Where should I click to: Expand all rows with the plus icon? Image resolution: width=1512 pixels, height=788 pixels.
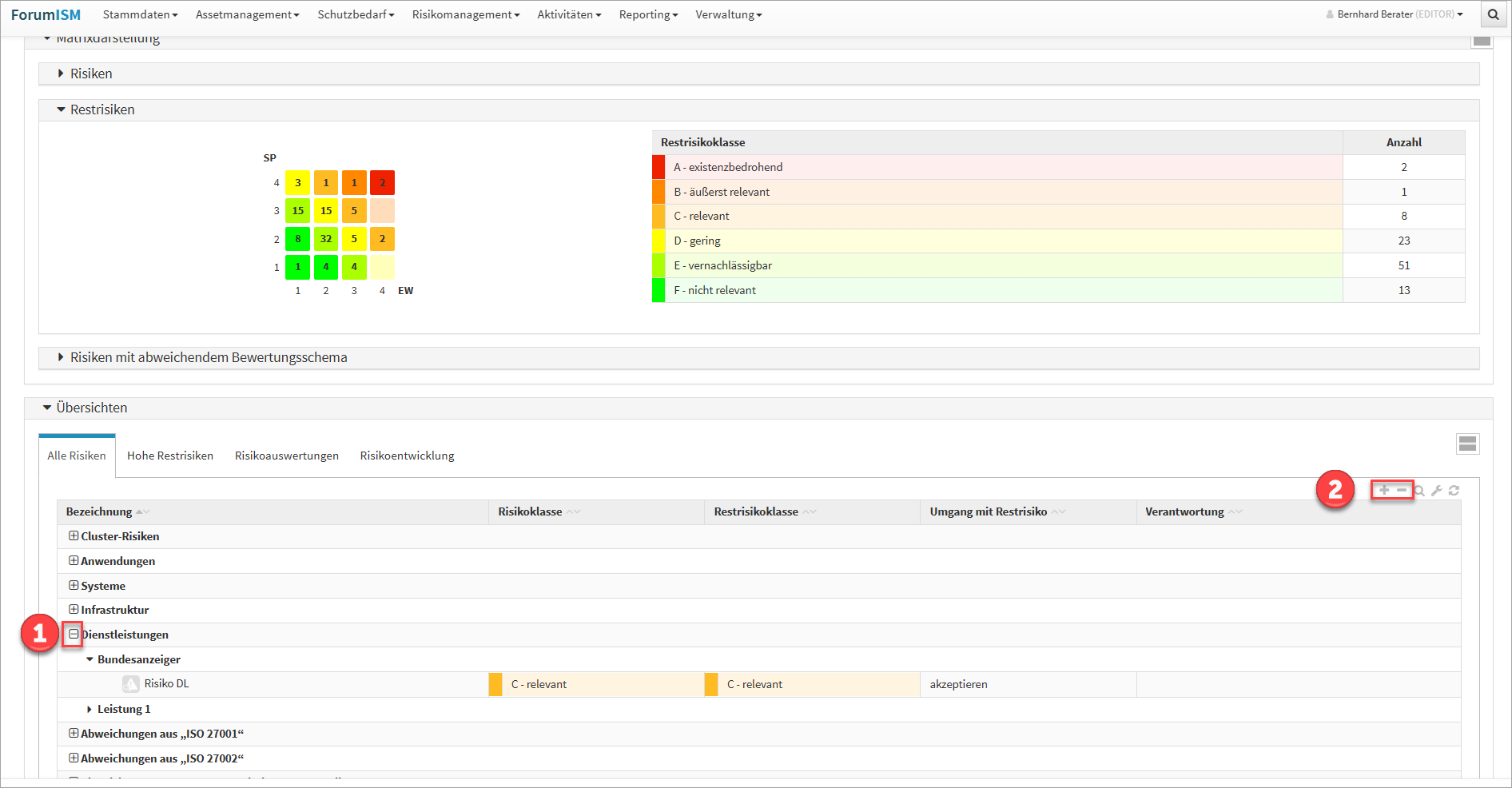tap(1384, 490)
